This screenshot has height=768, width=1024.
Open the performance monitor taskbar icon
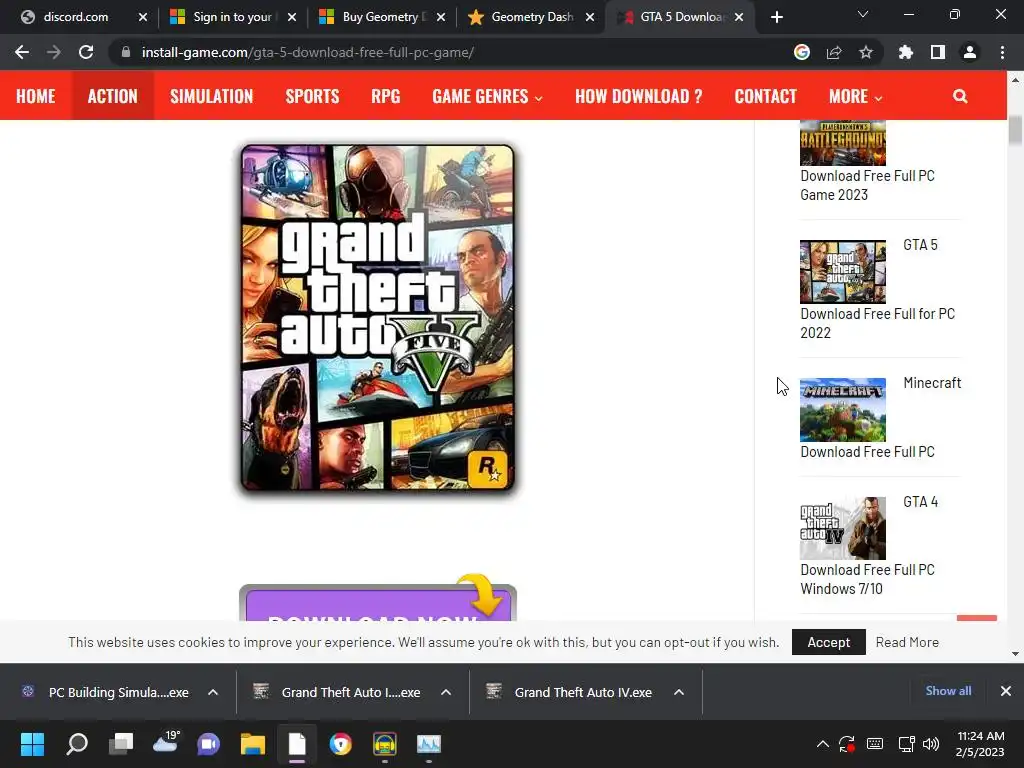(x=429, y=744)
